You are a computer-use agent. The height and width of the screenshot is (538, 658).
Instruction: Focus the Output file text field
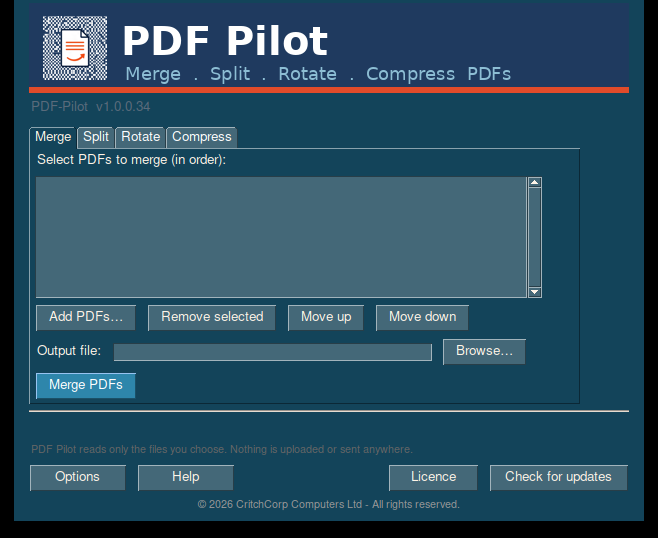(x=273, y=352)
